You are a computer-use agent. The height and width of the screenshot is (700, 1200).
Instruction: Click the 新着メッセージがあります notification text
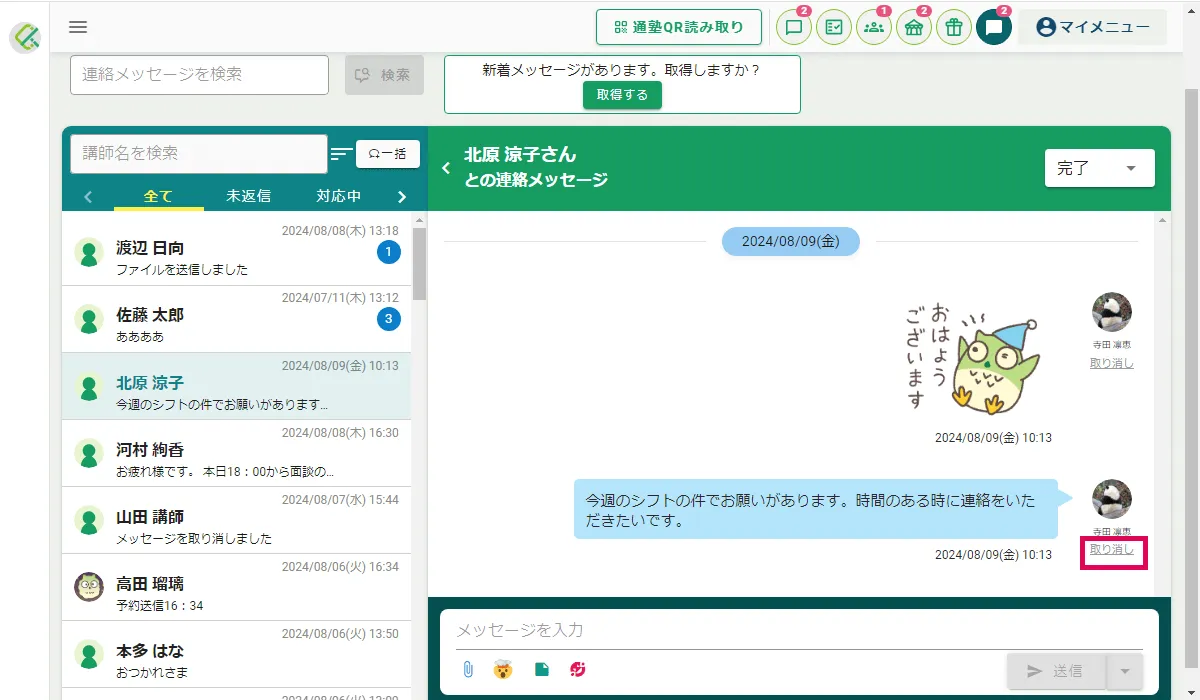[621, 71]
